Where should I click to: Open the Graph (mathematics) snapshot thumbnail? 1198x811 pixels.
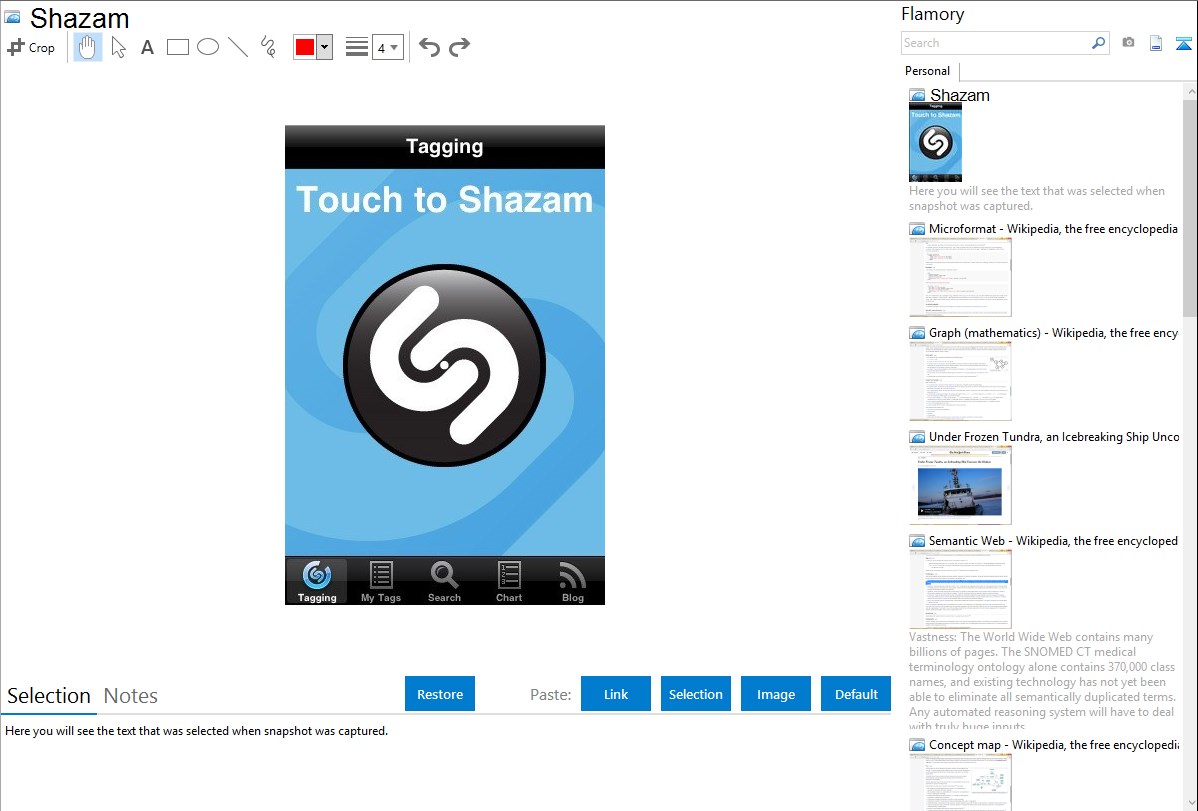click(960, 381)
